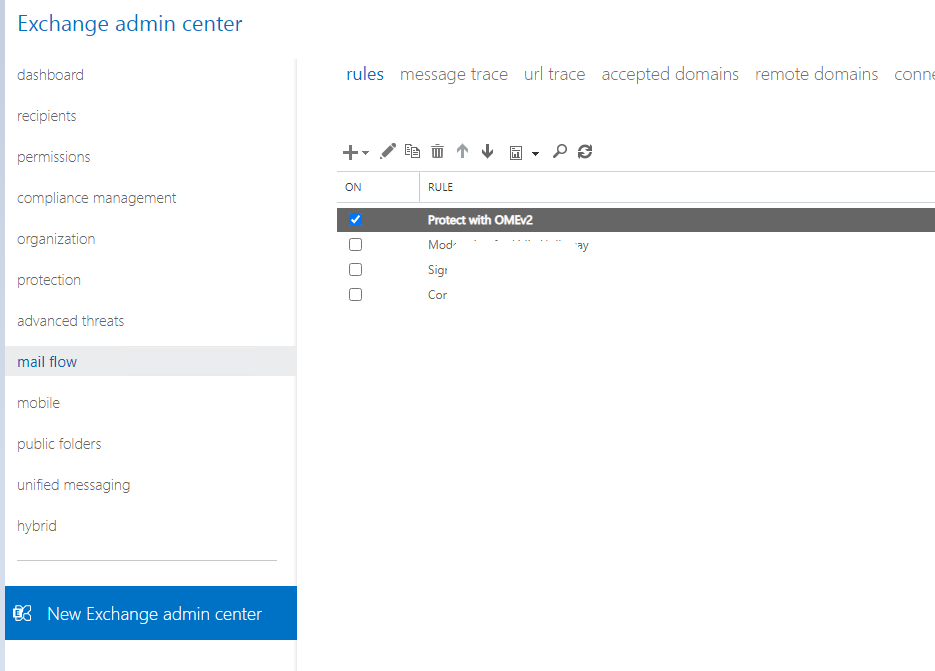Enable the rule starting with 'Cor'
This screenshot has height=671, width=935.
tap(355, 295)
